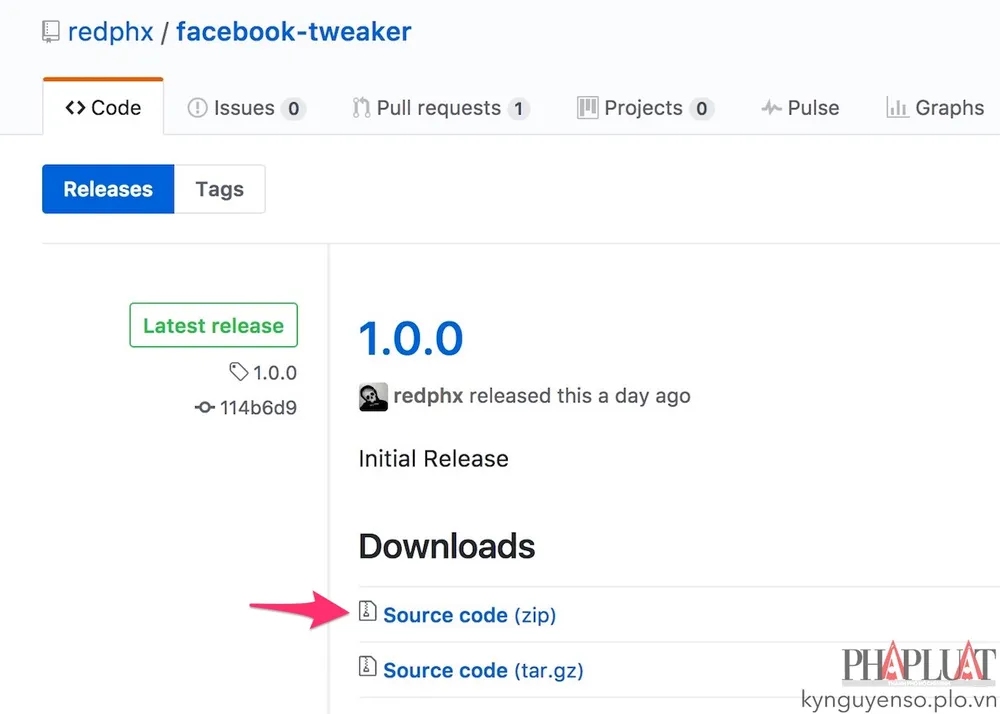
Task: Toggle the Releases view
Action: point(107,188)
